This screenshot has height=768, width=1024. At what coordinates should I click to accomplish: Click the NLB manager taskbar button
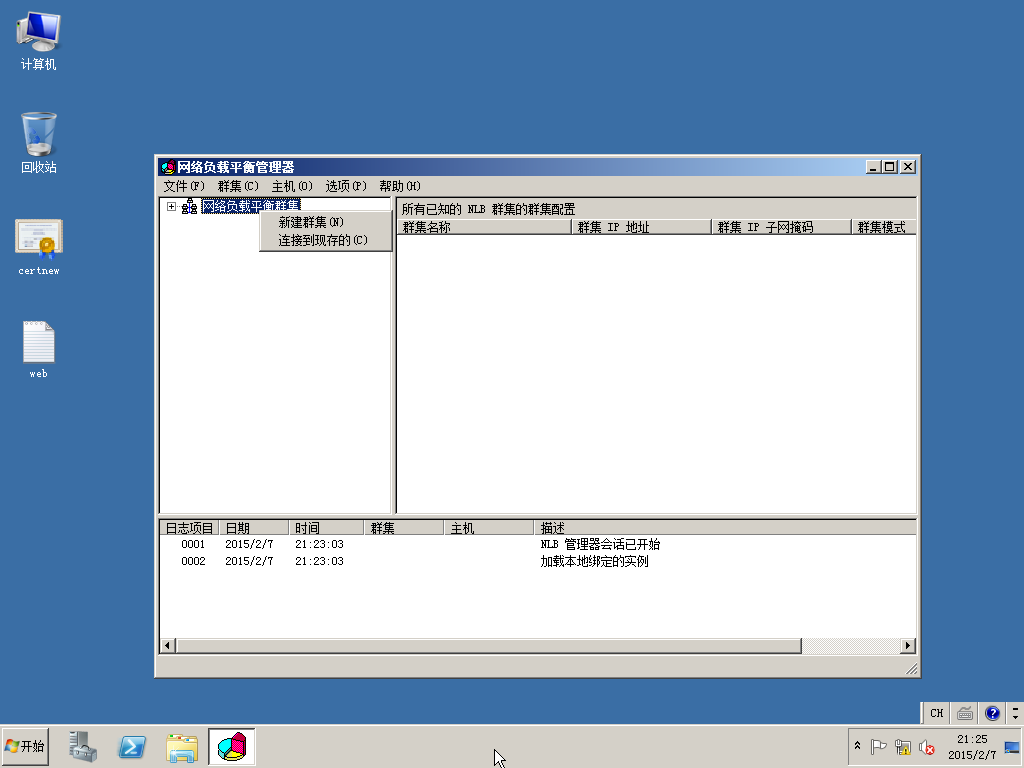[232, 746]
